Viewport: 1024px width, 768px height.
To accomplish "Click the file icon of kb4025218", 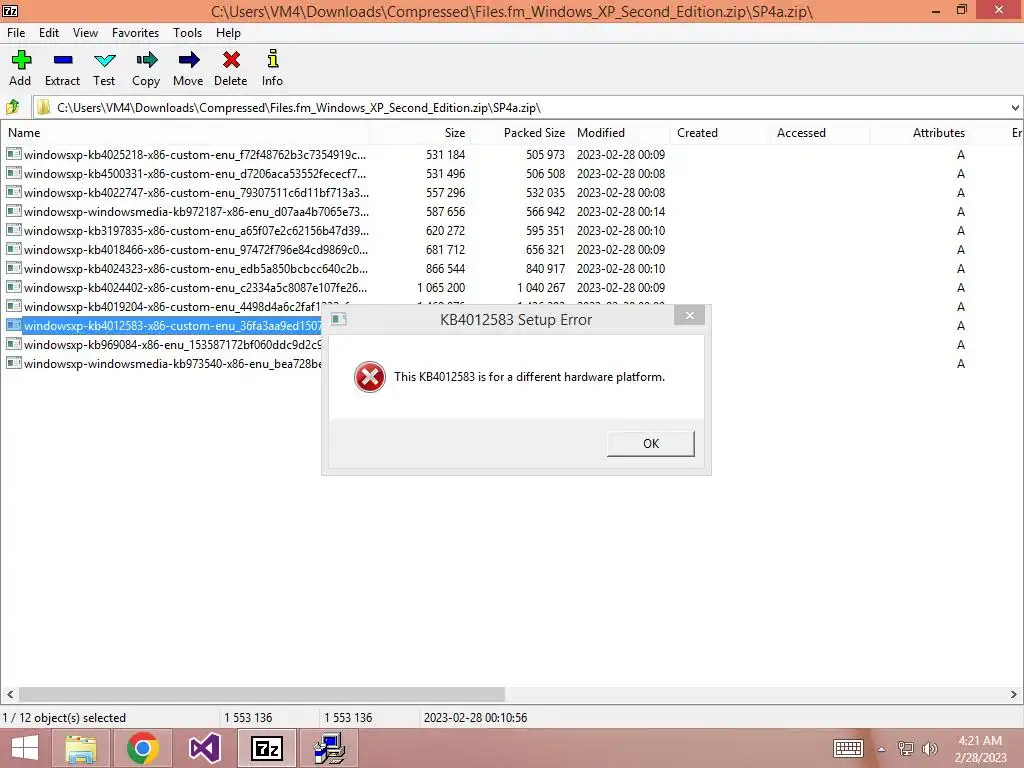I will (14, 154).
